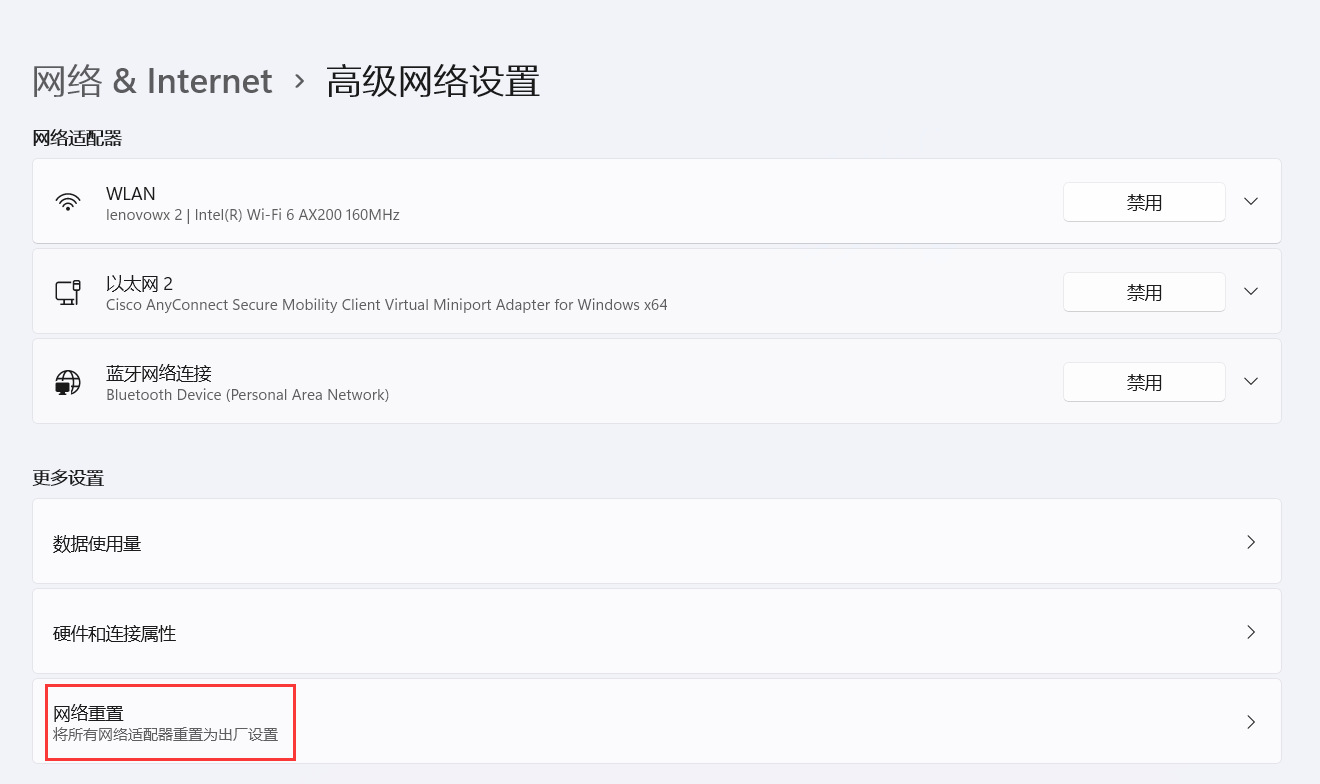Click the 蓝牙网络连接 adapter name

pos(159,374)
